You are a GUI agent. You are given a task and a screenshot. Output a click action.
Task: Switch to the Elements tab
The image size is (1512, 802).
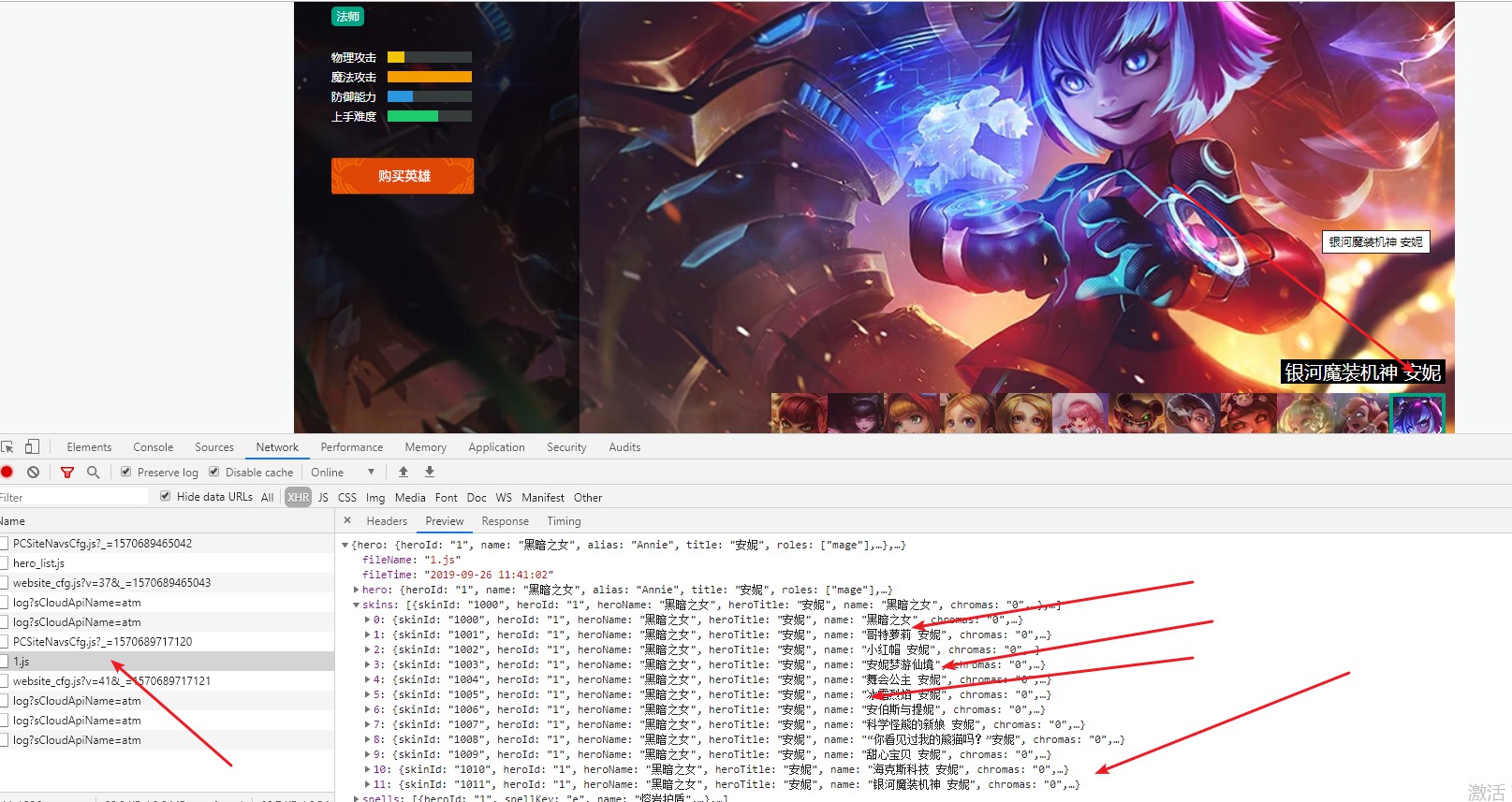89,447
